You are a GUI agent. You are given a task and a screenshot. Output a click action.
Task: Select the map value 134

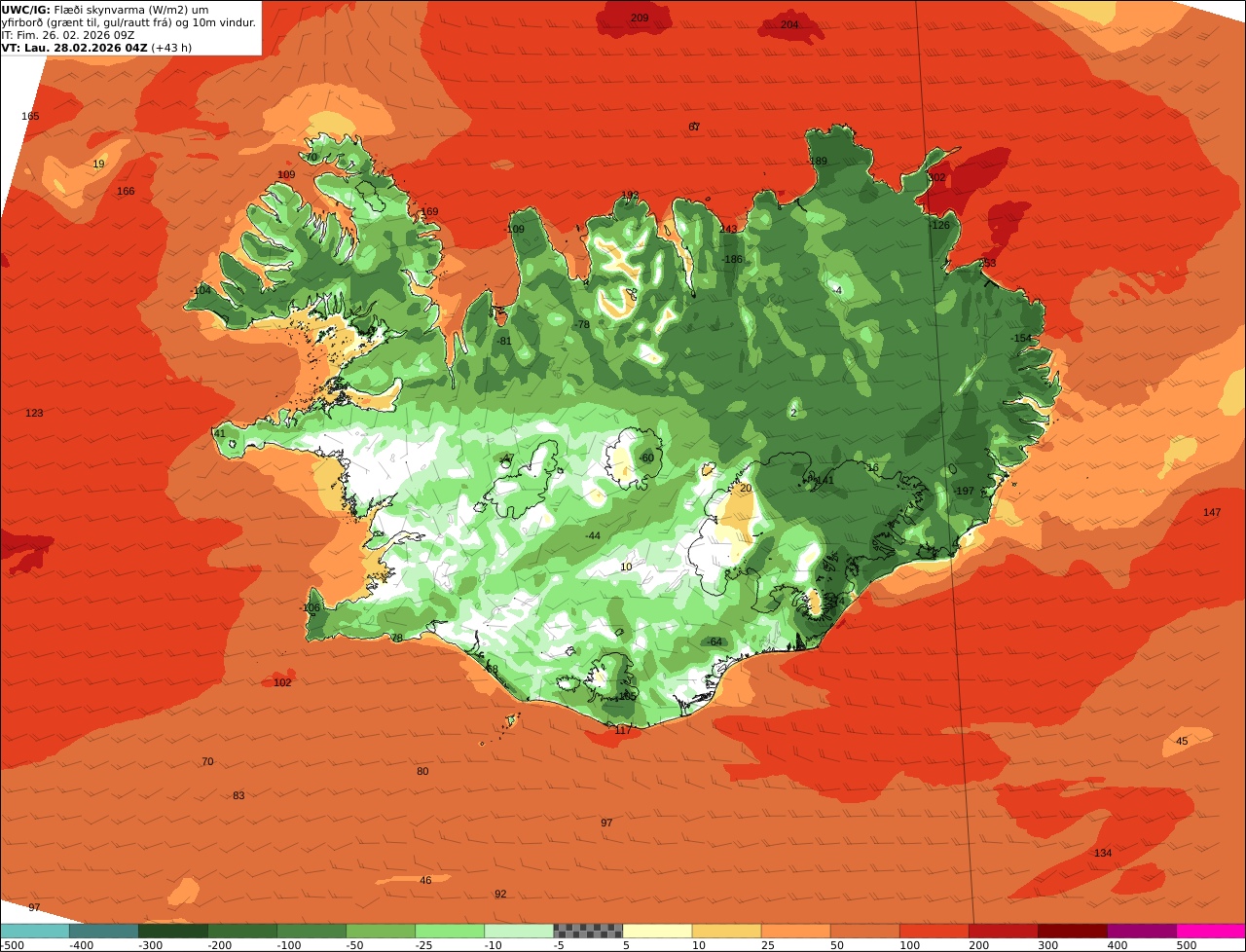coord(1102,853)
